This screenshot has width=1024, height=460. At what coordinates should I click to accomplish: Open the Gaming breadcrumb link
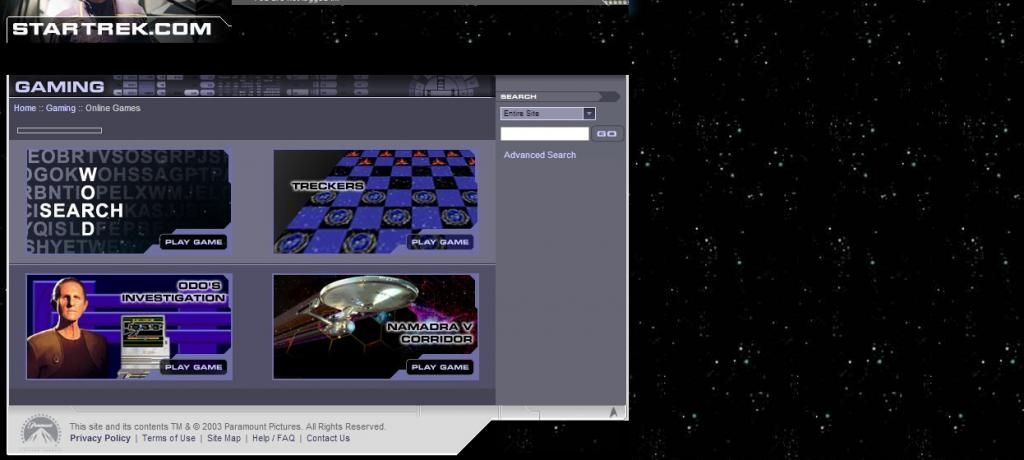(x=61, y=108)
